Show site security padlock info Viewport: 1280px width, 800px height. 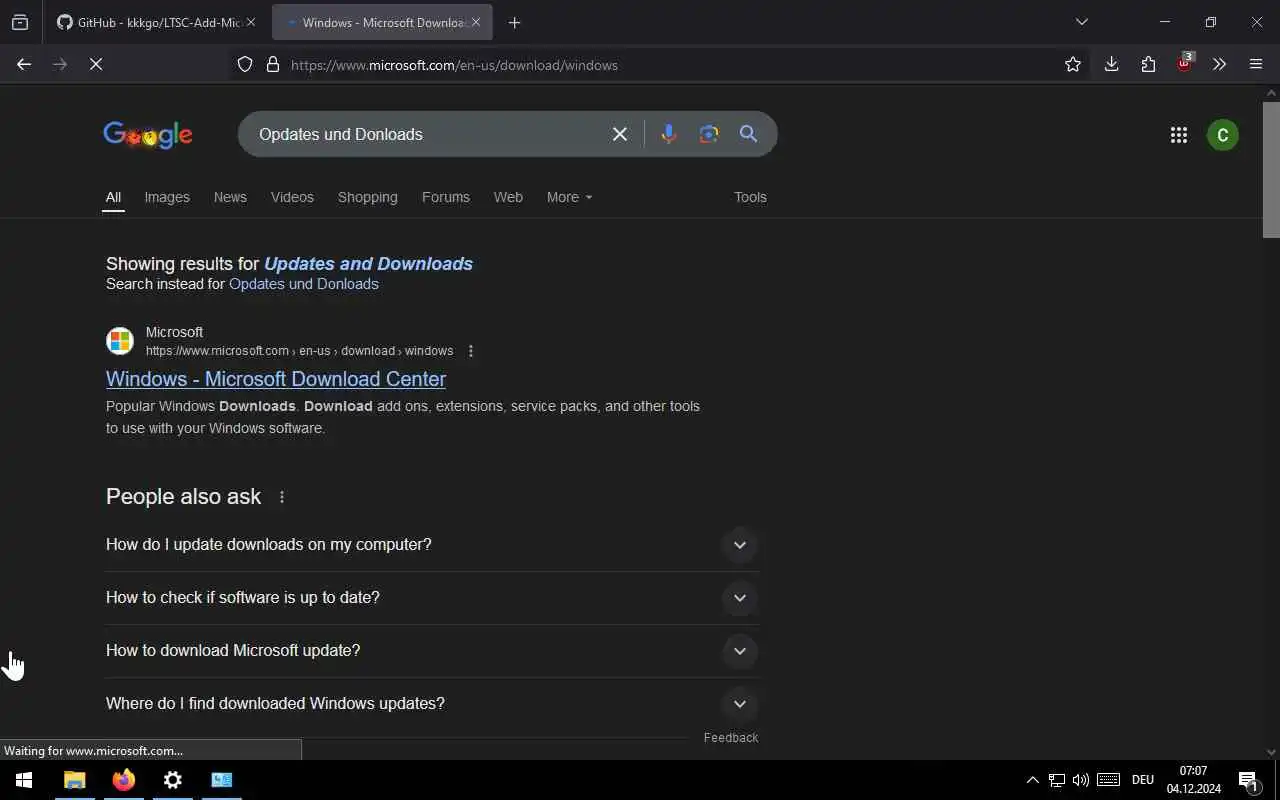pos(273,65)
